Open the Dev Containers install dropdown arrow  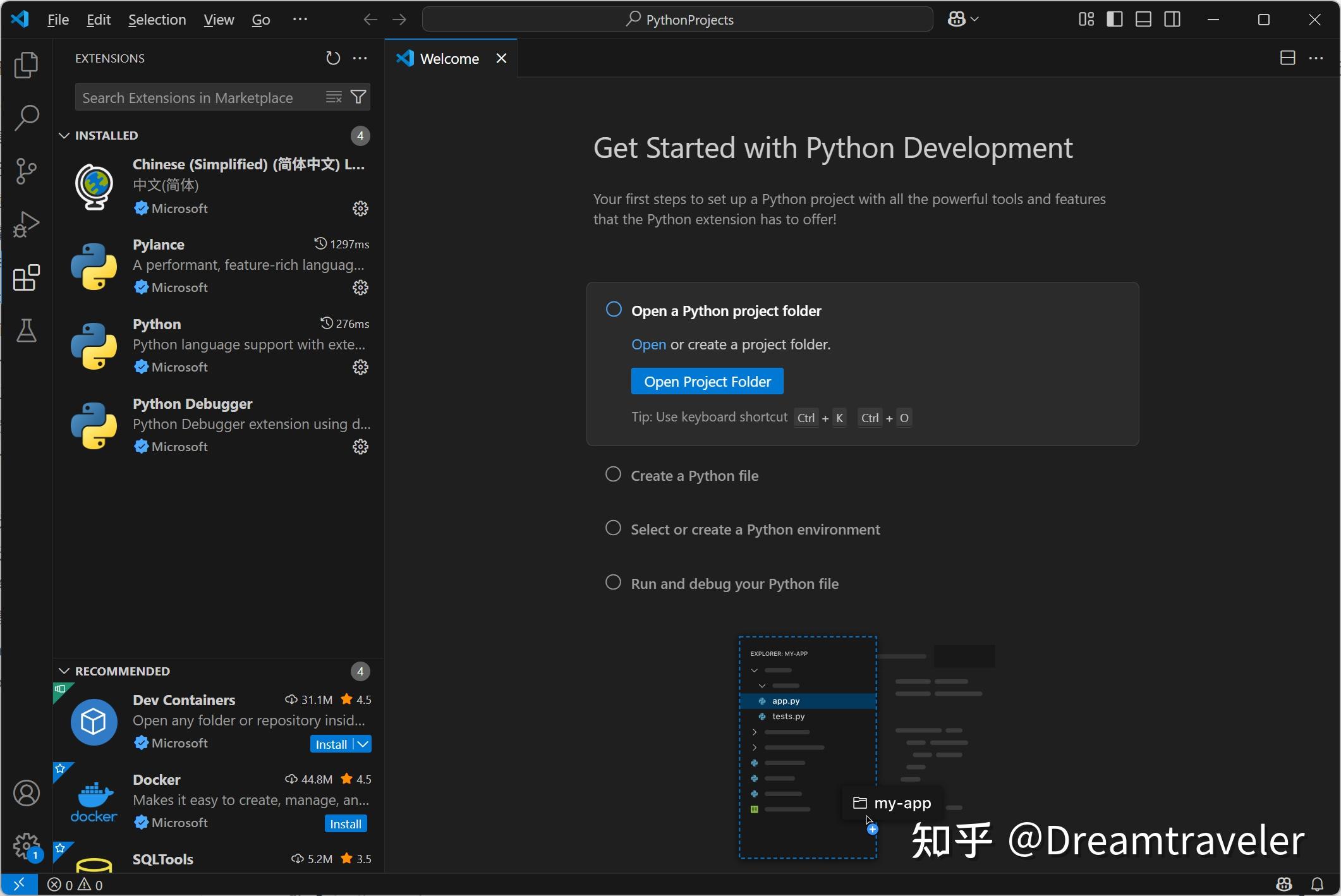pyautogui.click(x=362, y=744)
